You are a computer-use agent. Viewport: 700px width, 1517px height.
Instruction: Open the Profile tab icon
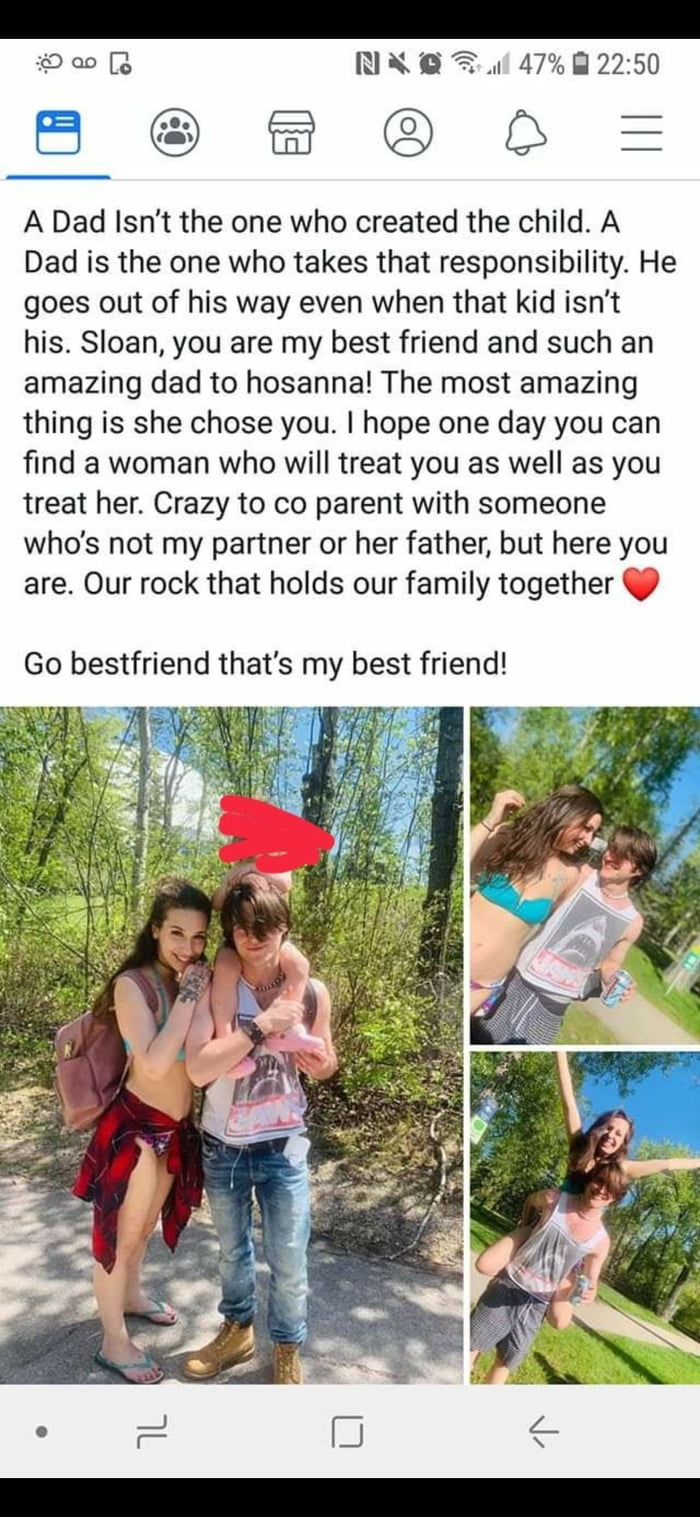408,132
